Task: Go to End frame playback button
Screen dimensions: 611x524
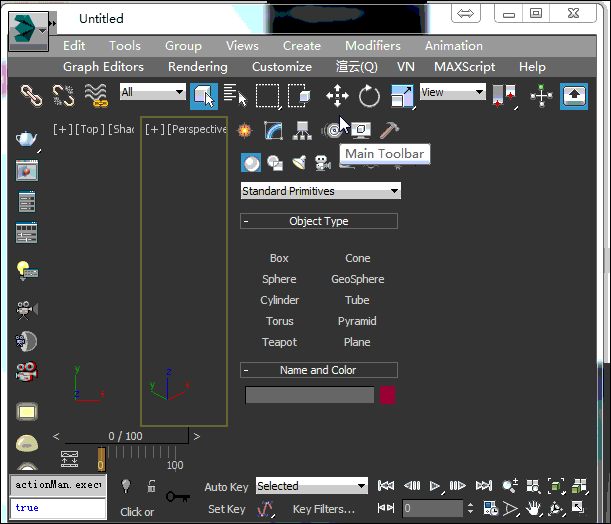Action: click(484, 486)
